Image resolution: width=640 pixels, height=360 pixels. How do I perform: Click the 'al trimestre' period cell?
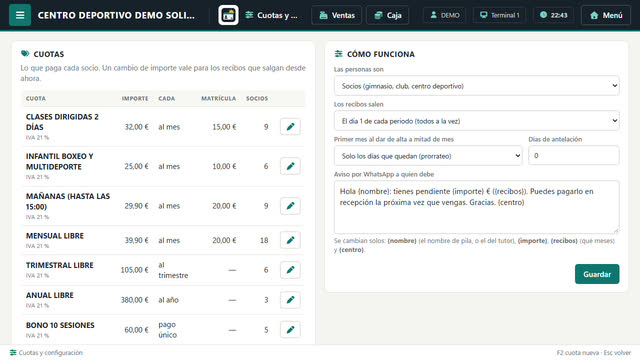pyautogui.click(x=173, y=270)
